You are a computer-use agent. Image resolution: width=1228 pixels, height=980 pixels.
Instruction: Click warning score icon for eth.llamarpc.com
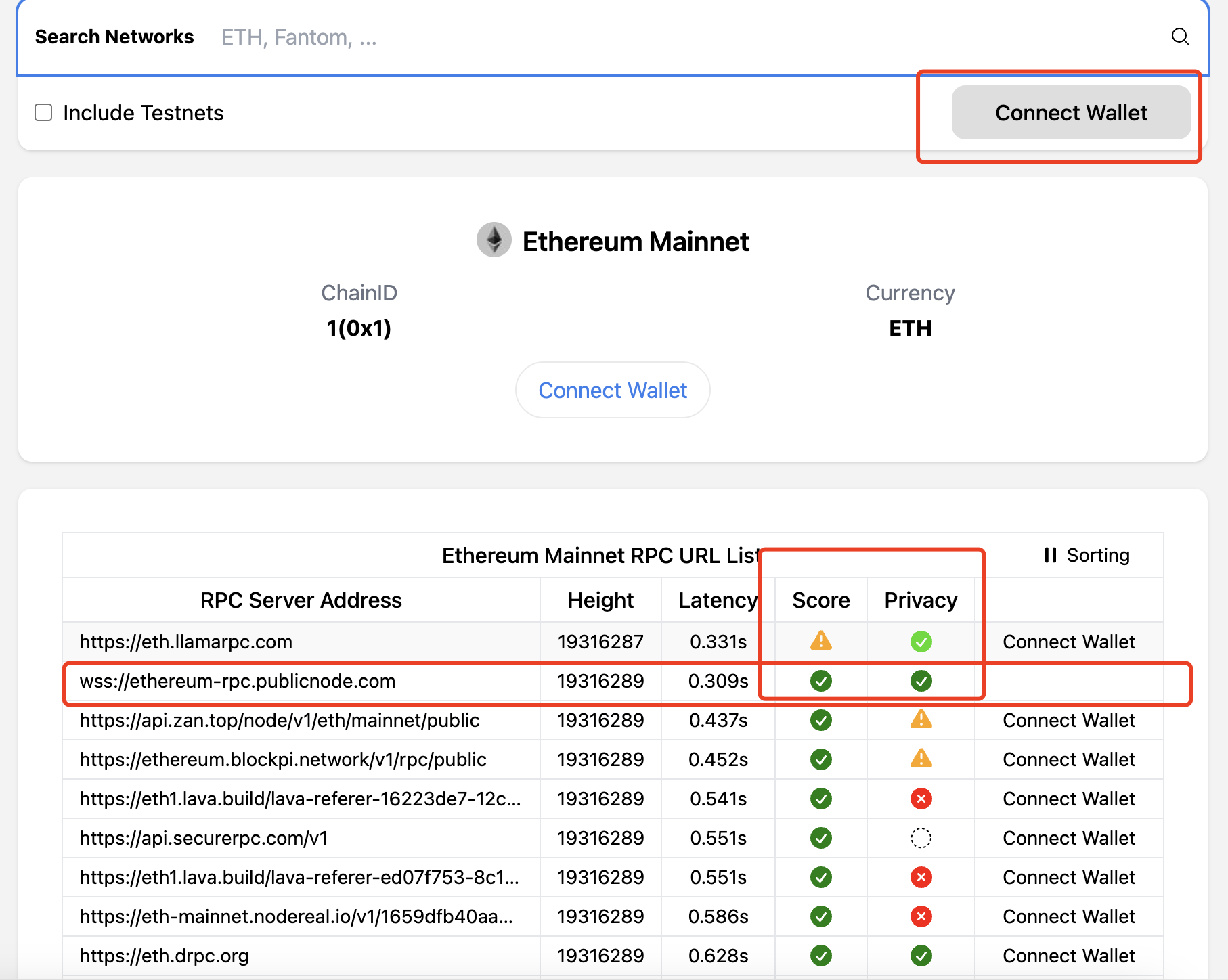(x=821, y=640)
